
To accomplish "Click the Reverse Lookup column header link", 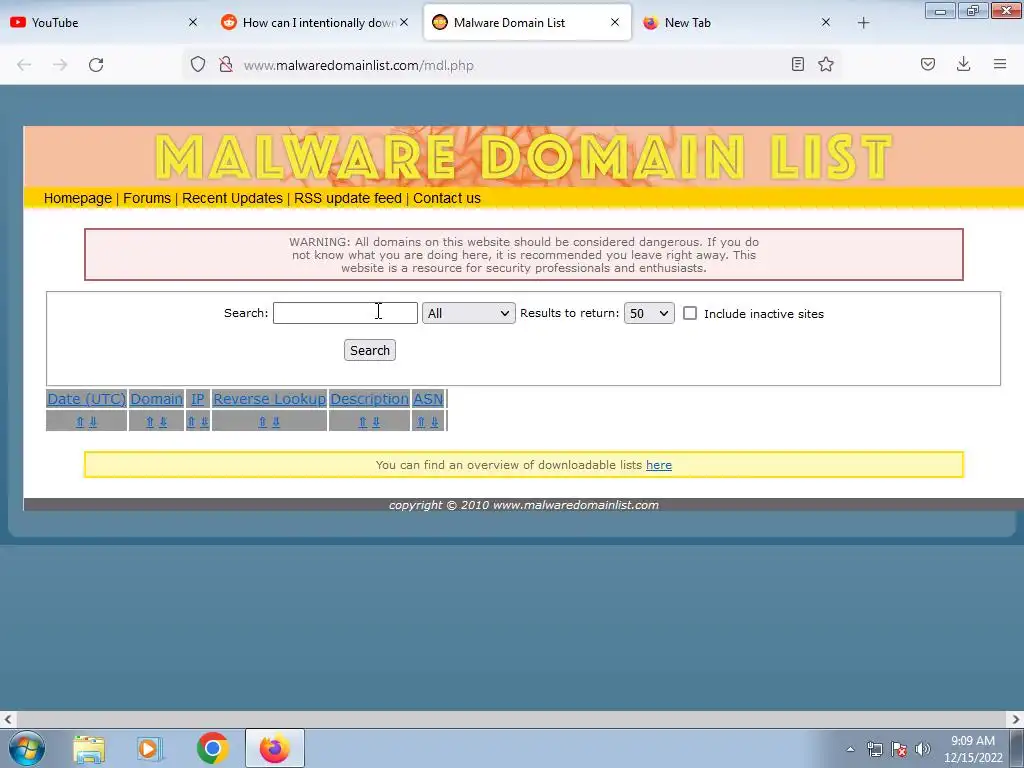I will pyautogui.click(x=270, y=399).
